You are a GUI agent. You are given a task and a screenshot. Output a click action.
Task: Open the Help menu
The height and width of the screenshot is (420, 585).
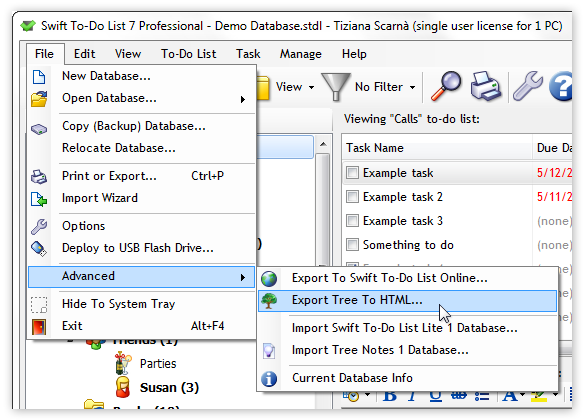(354, 54)
